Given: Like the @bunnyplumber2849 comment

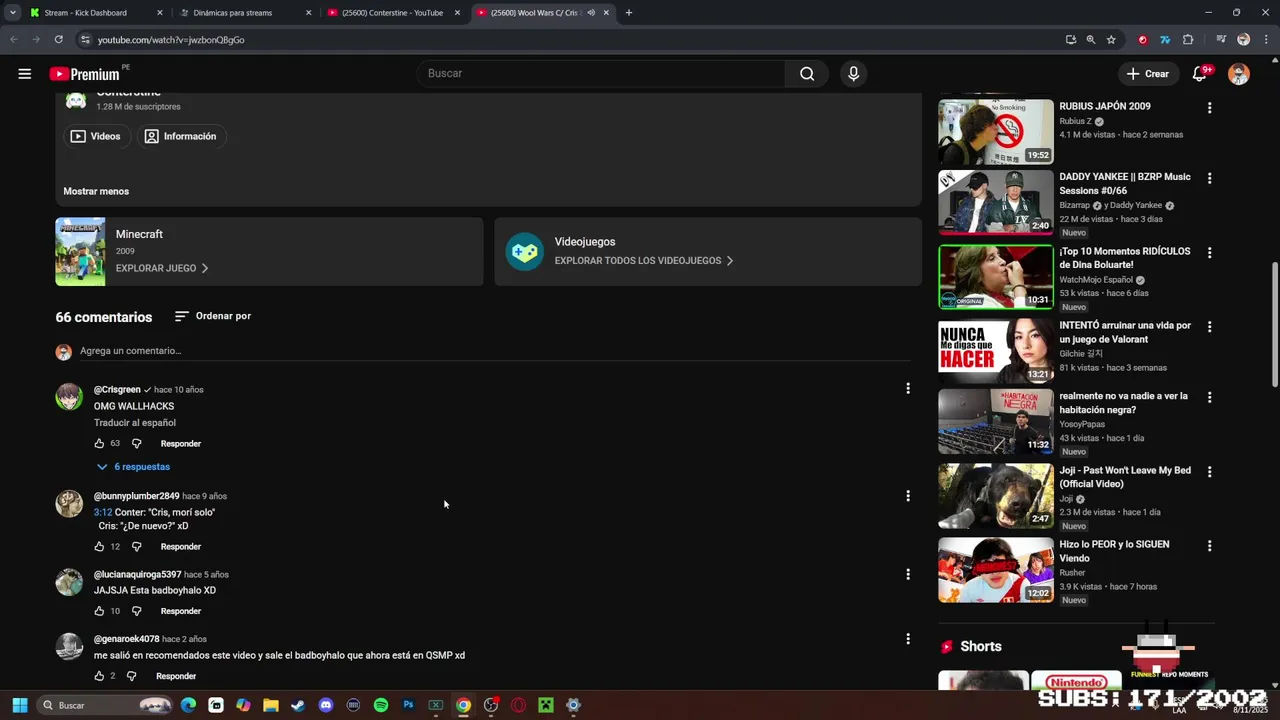Looking at the screenshot, I should pos(99,547).
